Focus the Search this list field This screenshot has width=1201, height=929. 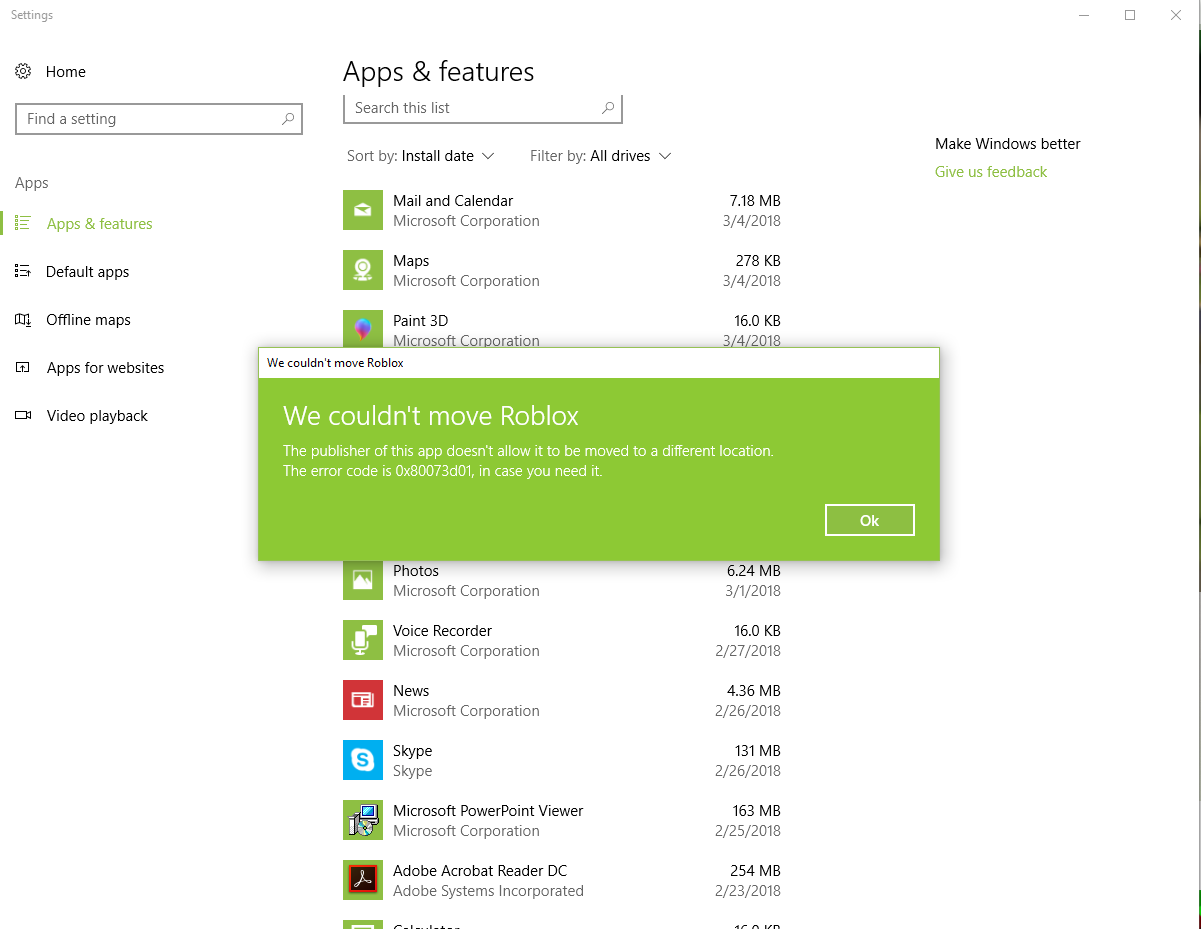tap(483, 108)
